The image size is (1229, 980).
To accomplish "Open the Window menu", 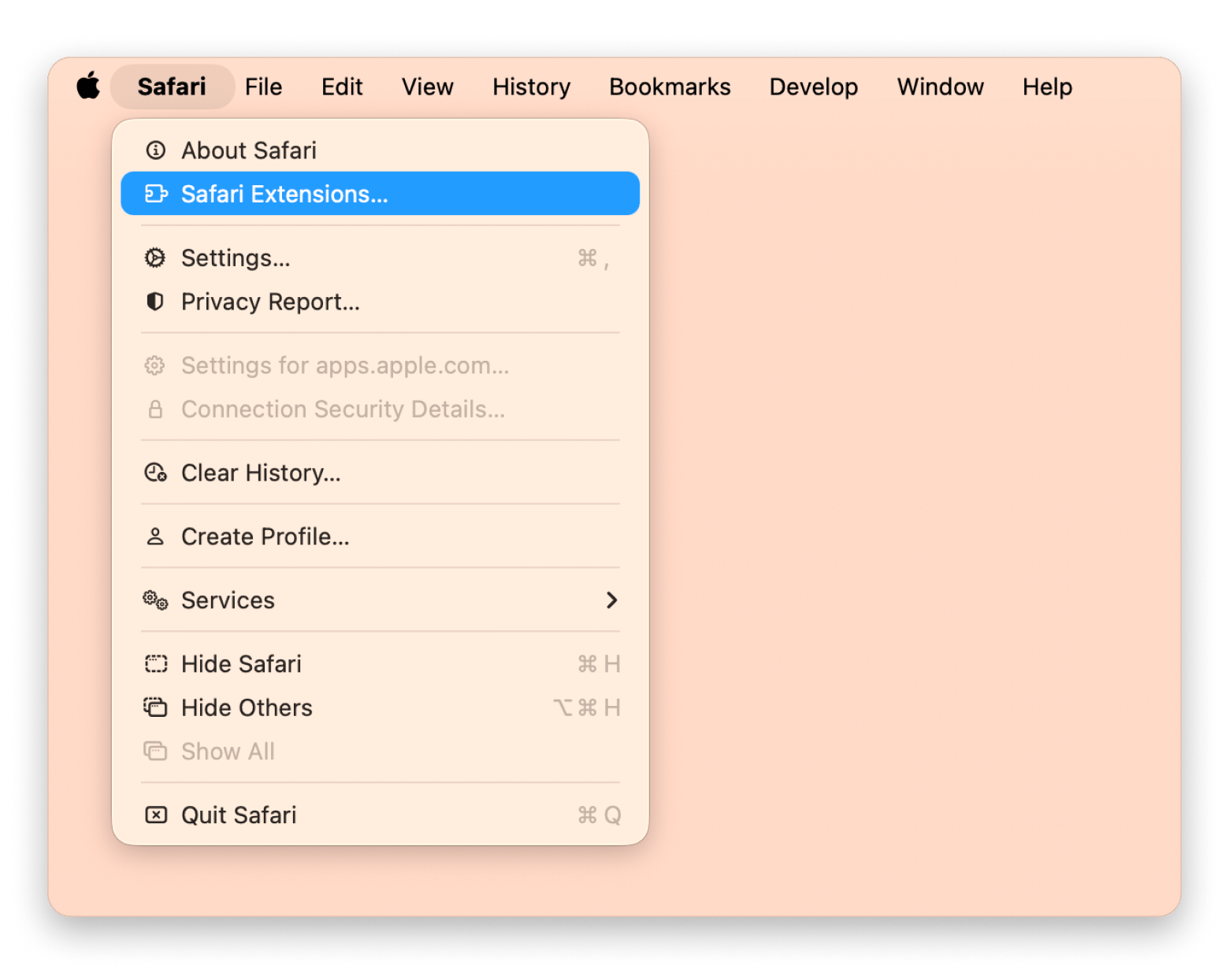I will tap(941, 87).
